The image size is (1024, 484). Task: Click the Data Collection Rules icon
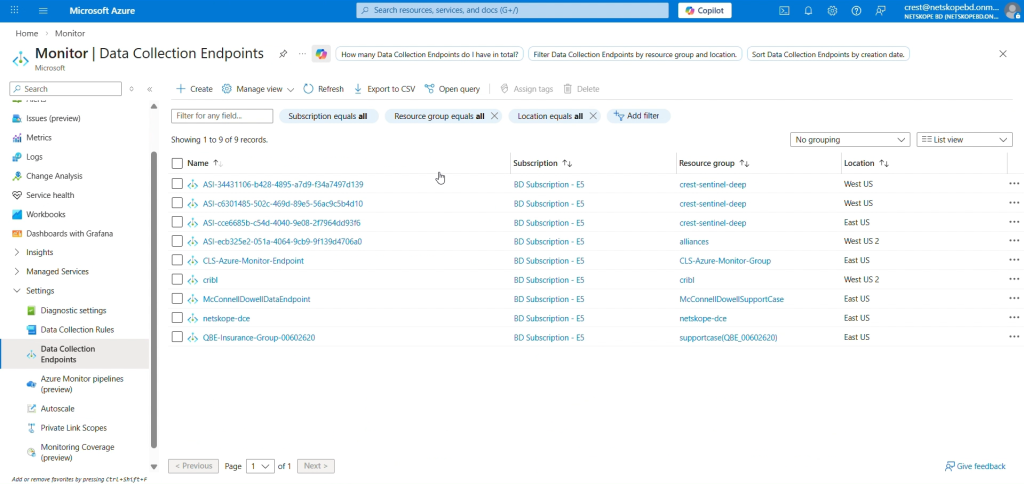pos(31,330)
